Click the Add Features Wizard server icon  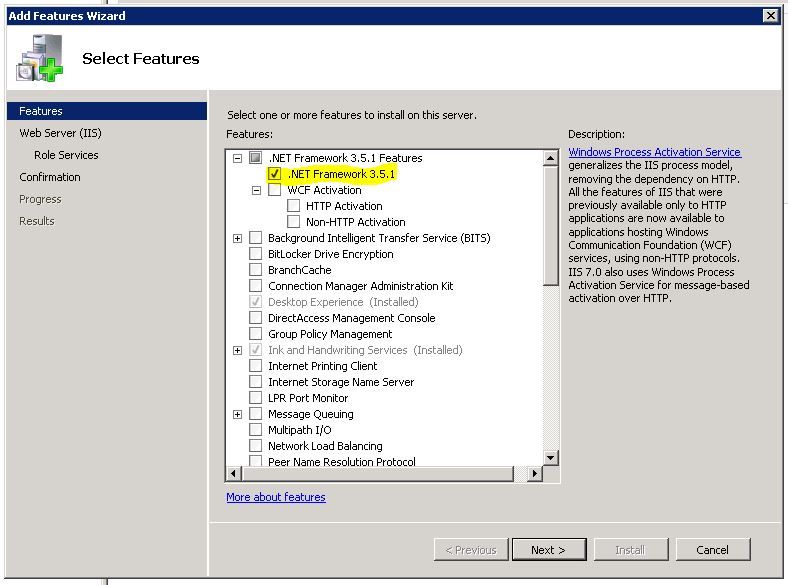(x=40, y=58)
